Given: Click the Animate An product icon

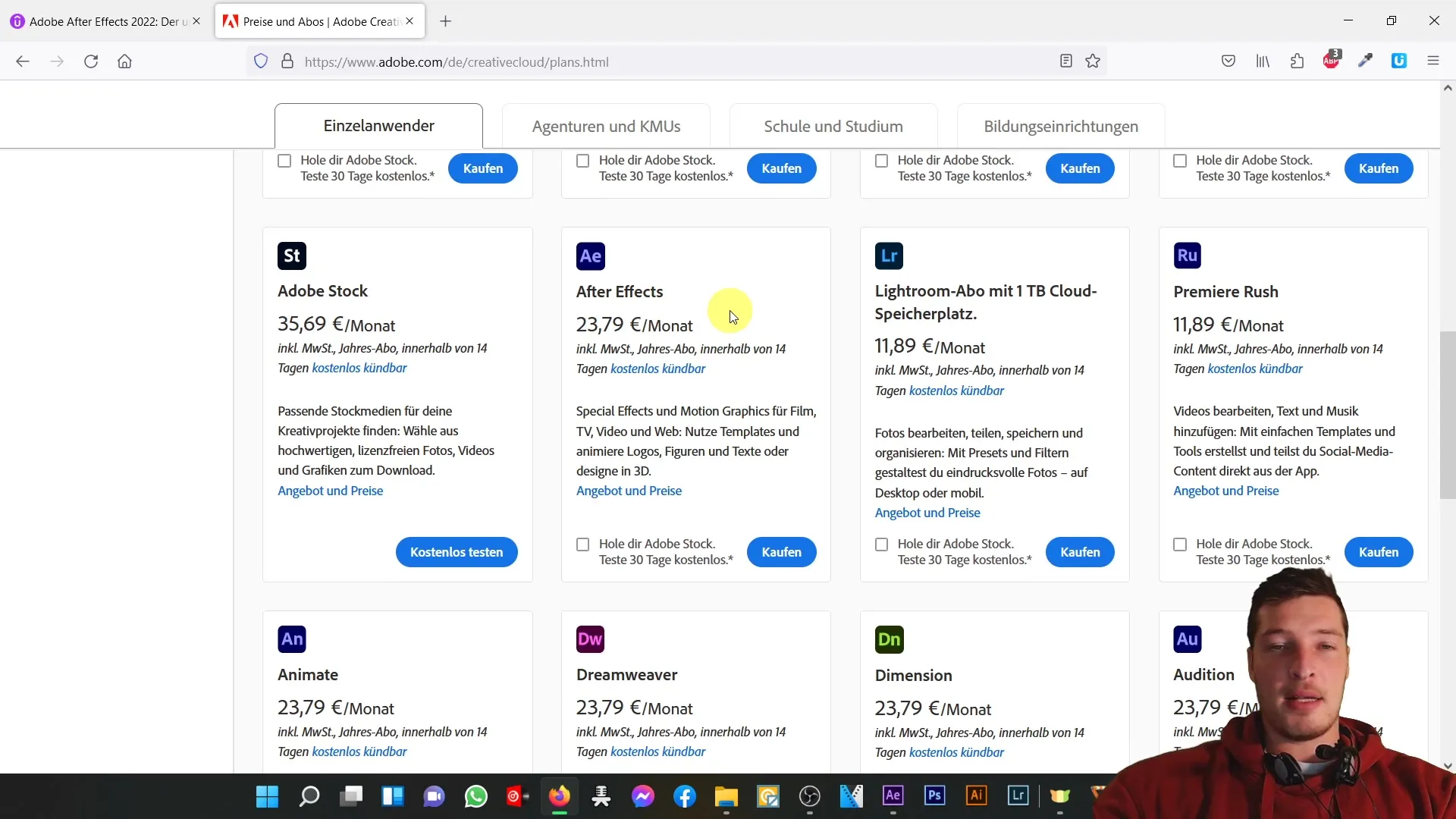Looking at the screenshot, I should (x=292, y=639).
